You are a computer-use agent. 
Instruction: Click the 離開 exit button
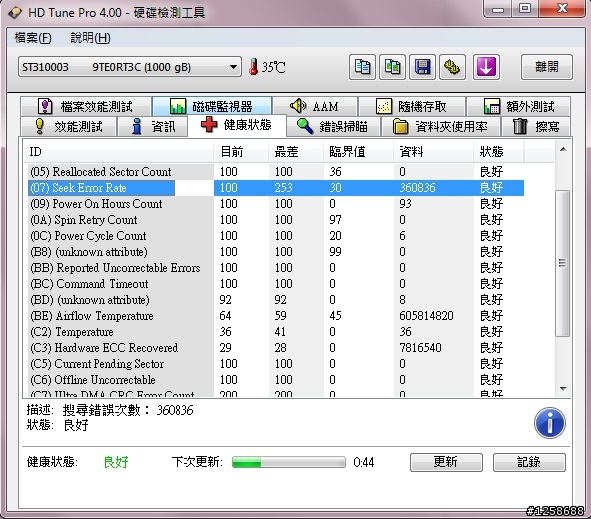(x=547, y=67)
